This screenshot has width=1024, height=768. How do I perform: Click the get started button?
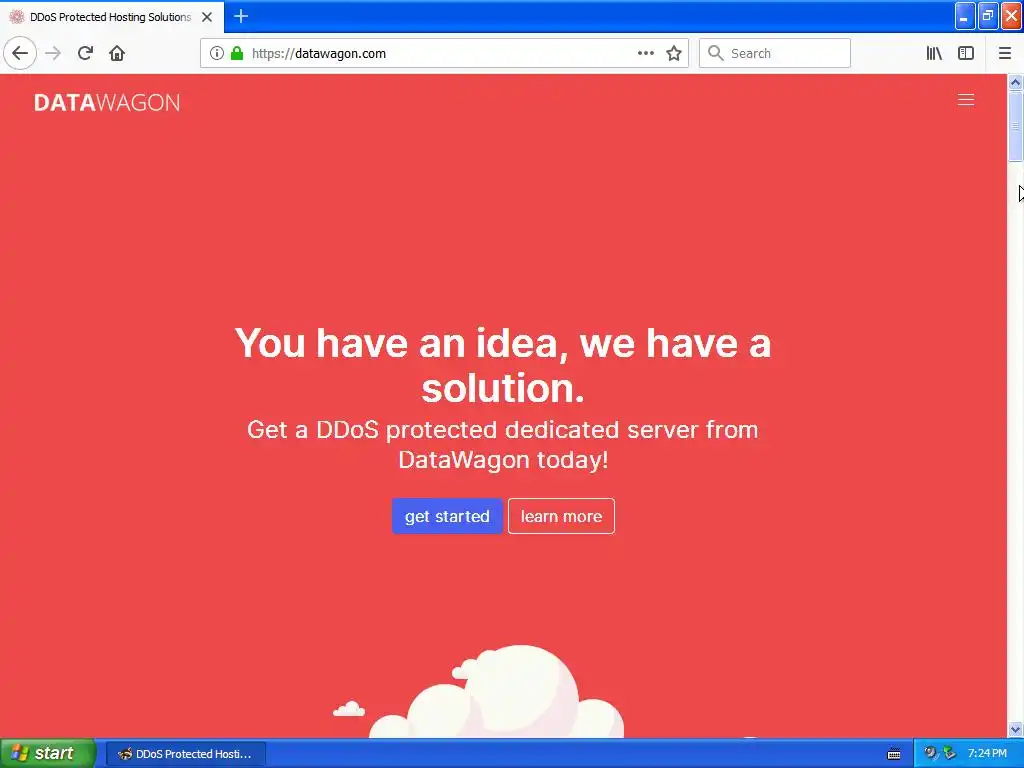[447, 516]
